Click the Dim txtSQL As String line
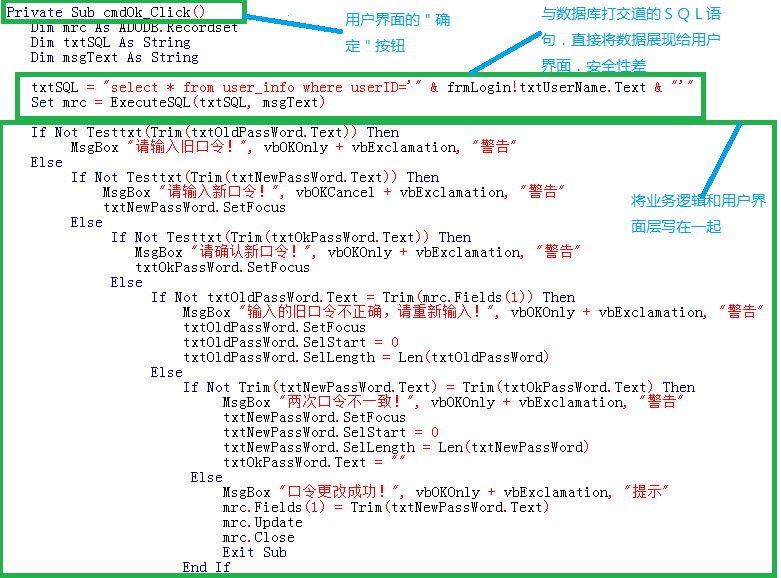The image size is (781, 578). [110, 43]
